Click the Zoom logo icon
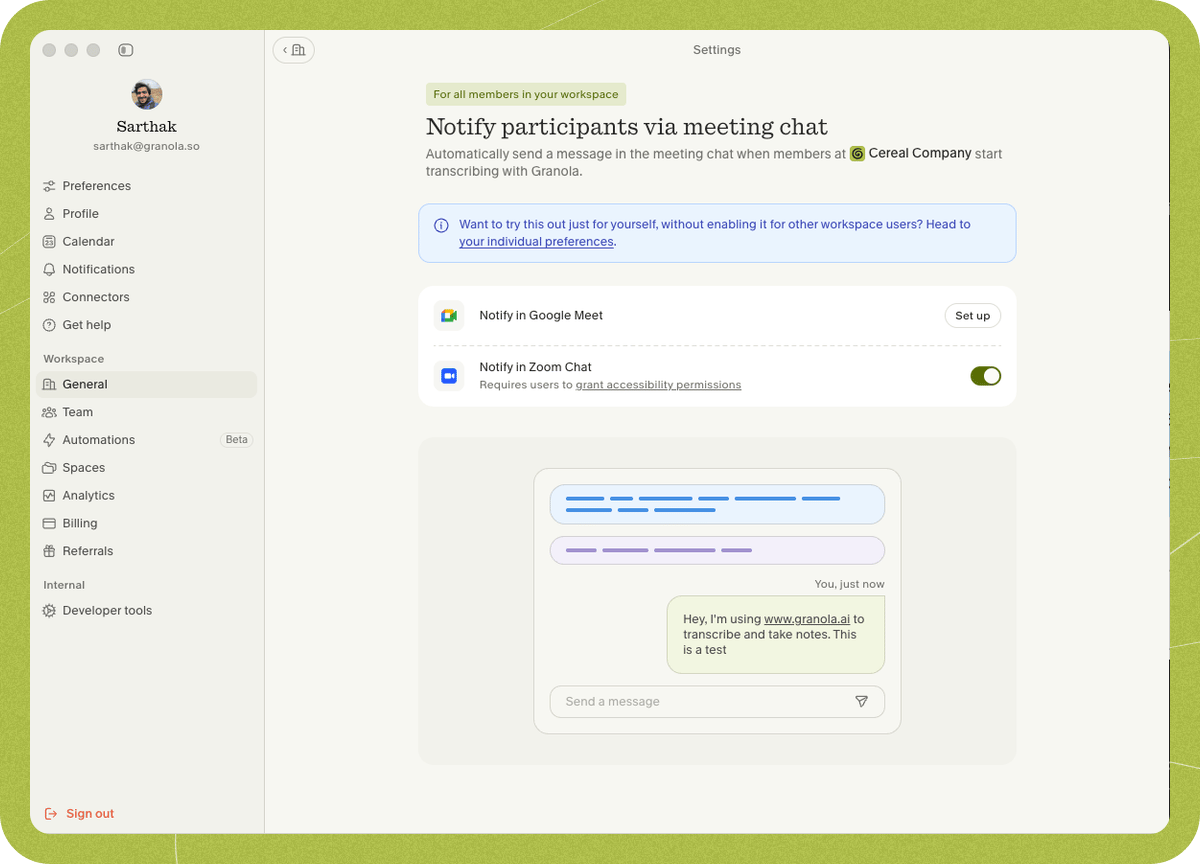This screenshot has width=1200, height=864. (x=449, y=376)
